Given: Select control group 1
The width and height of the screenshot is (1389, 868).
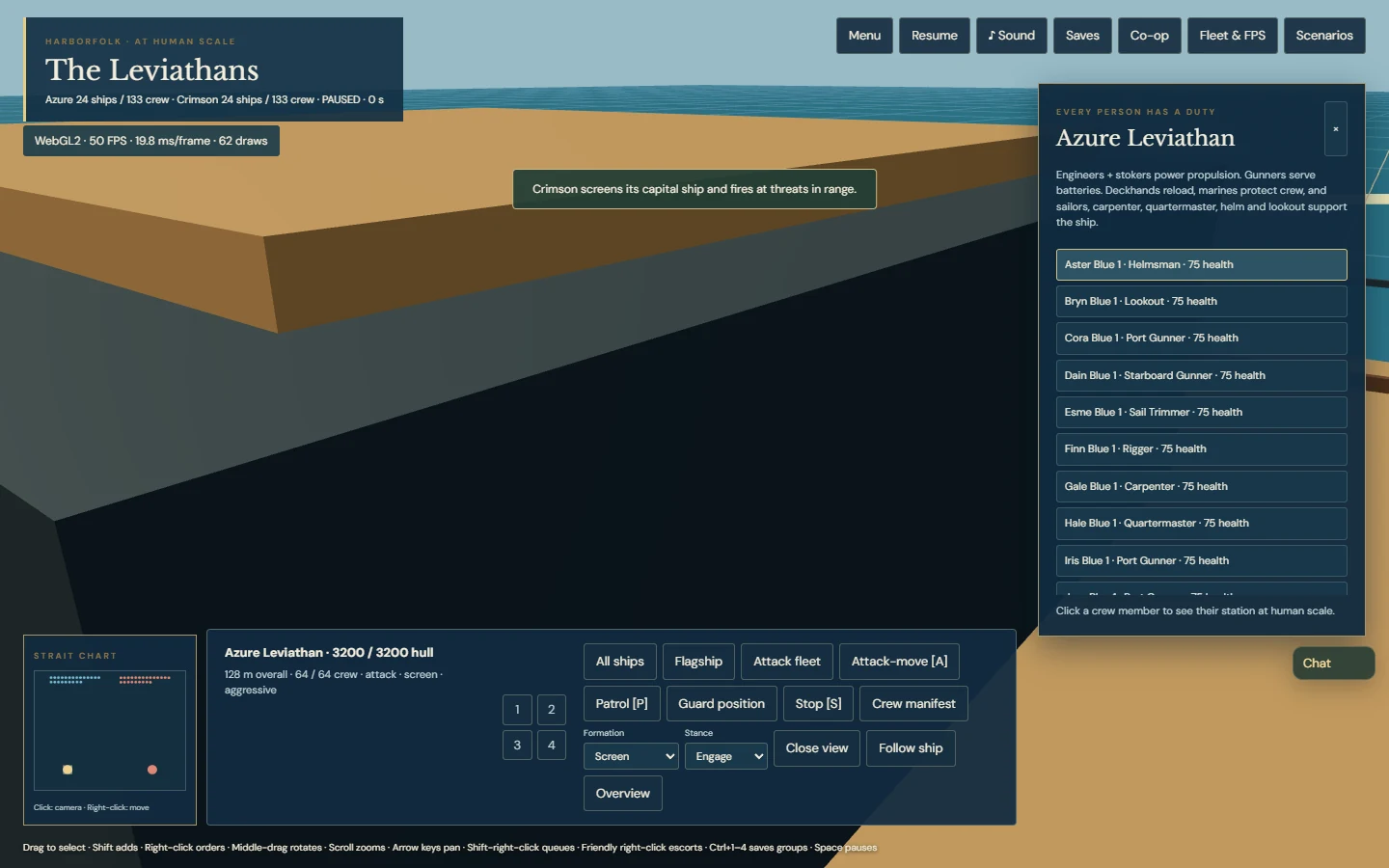Looking at the screenshot, I should [x=517, y=710].
